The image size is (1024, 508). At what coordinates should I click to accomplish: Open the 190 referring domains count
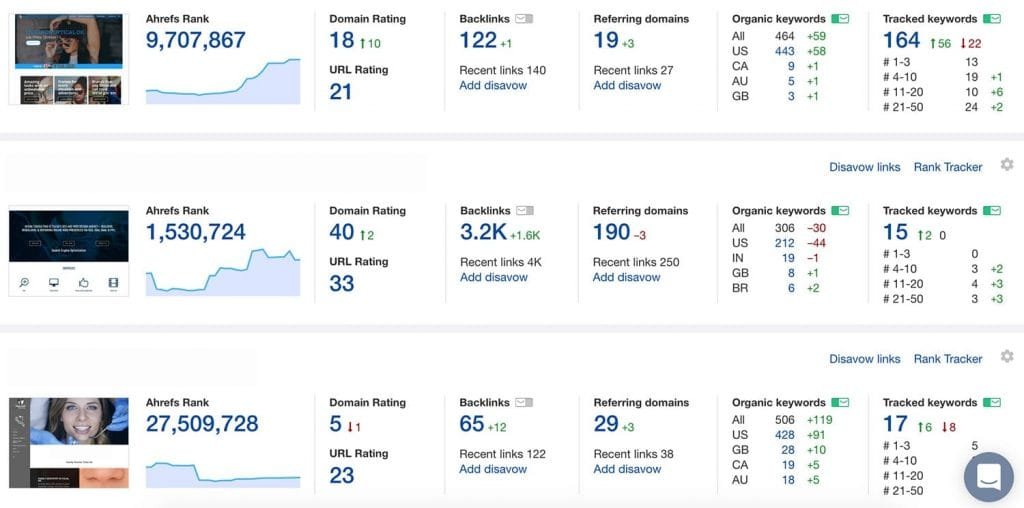(611, 232)
